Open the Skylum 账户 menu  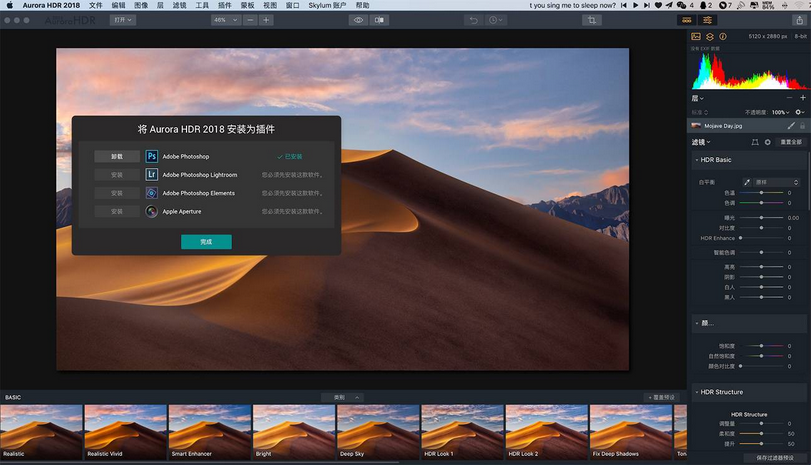pos(327,5)
